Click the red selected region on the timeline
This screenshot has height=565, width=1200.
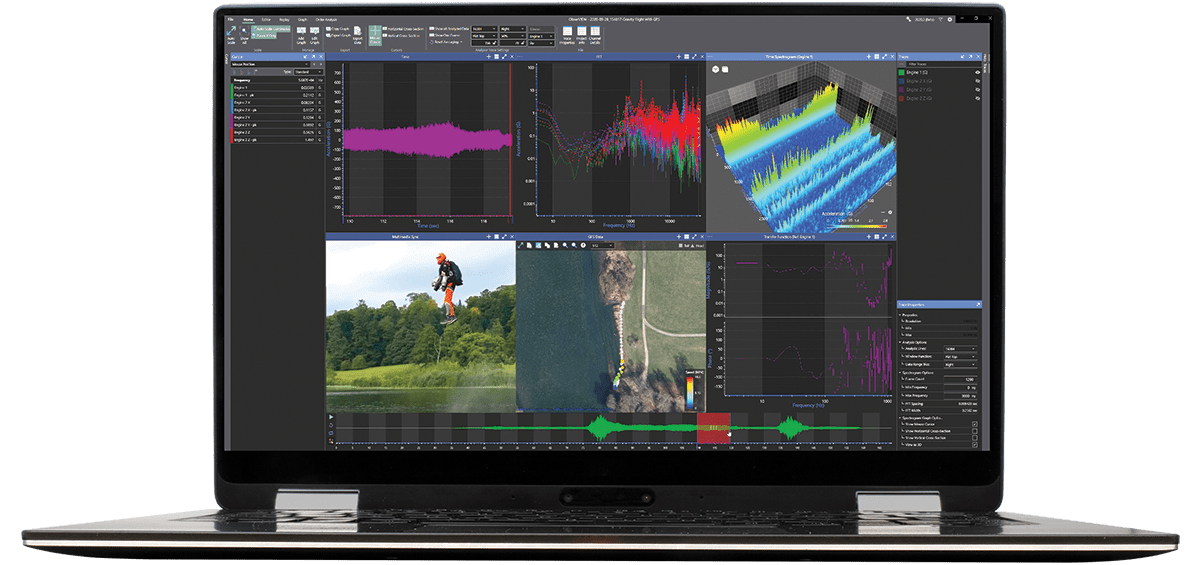[x=714, y=428]
